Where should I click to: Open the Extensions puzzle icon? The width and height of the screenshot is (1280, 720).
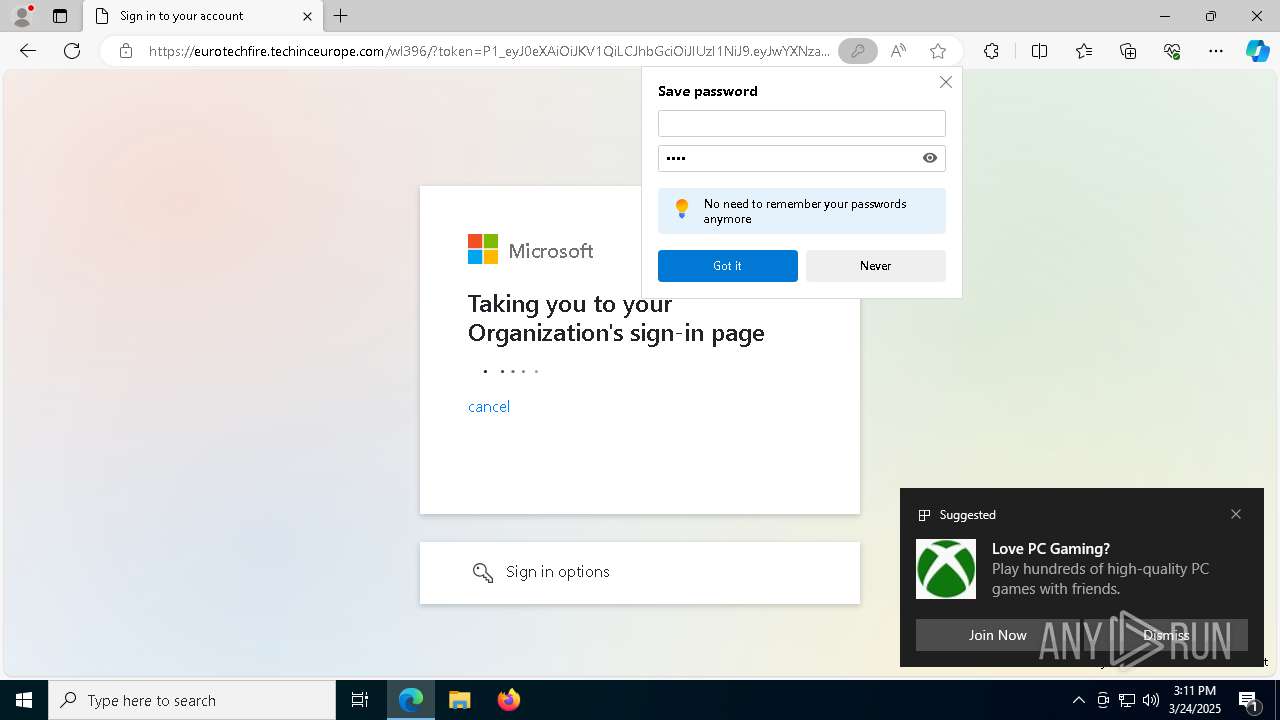coord(991,51)
